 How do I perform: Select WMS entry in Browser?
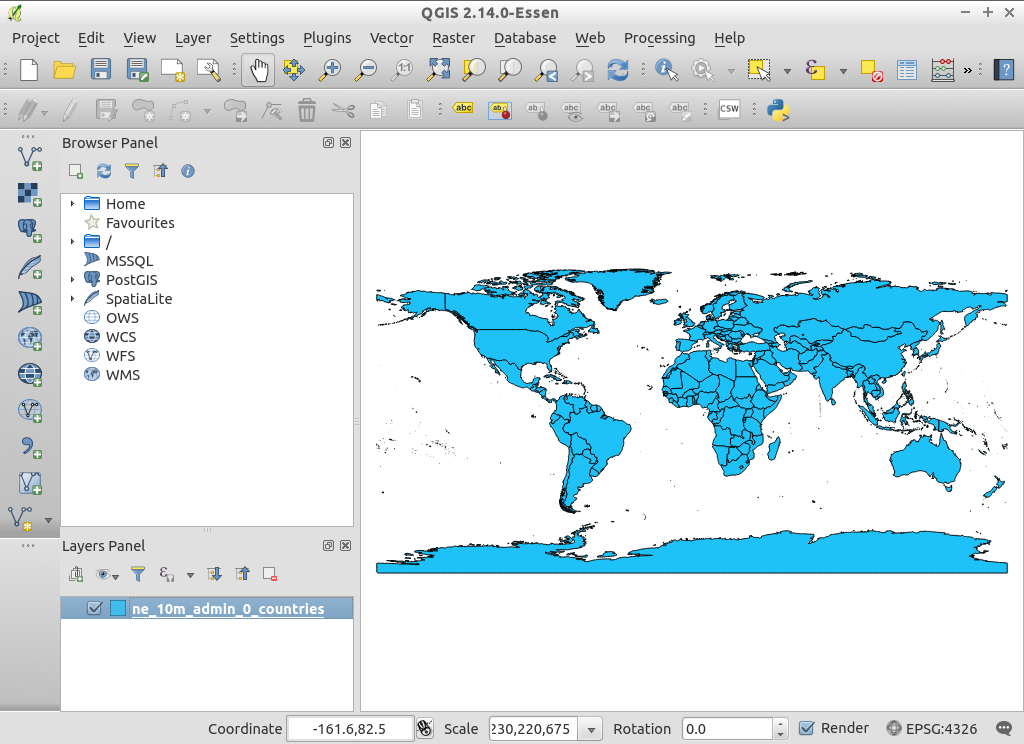coord(123,375)
